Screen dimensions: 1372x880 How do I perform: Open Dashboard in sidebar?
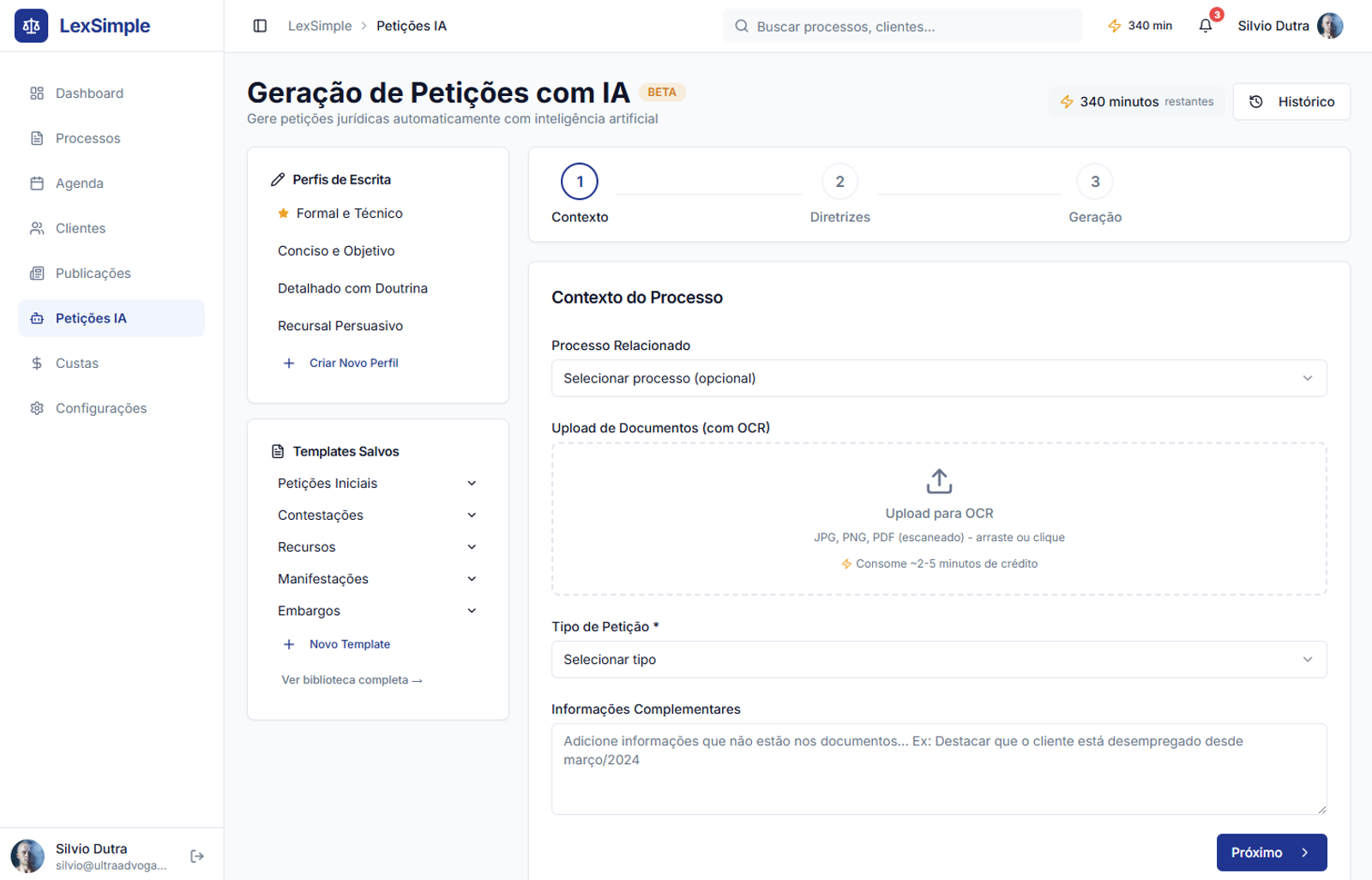point(111,93)
